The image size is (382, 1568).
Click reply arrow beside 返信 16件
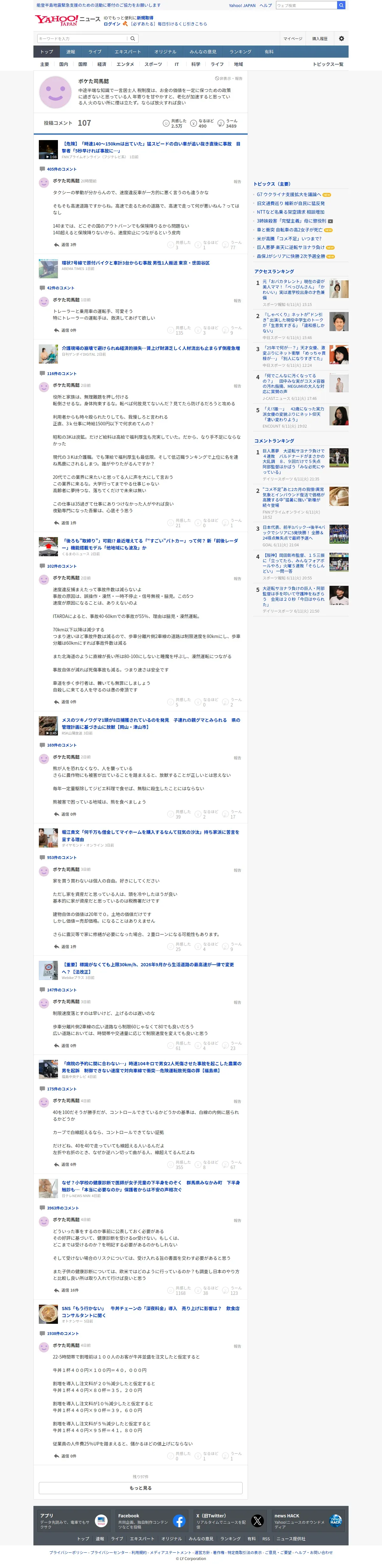pos(57,1290)
